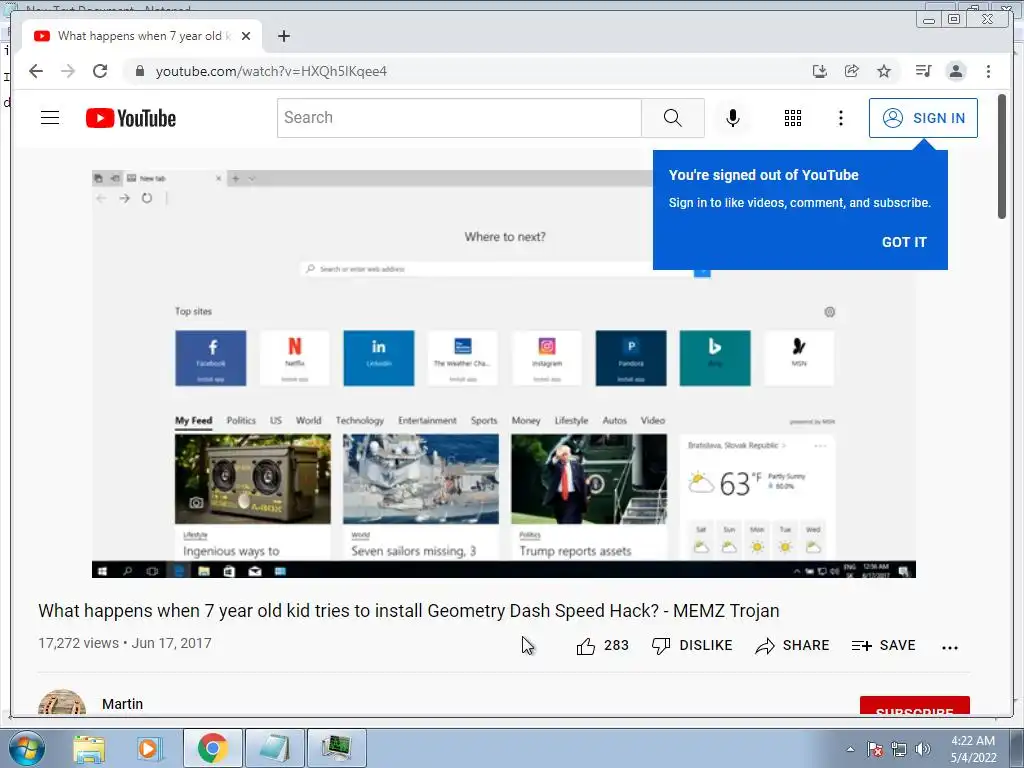Focus the URL youtube.com/watch address bar
The image size is (1024, 768).
271,71
